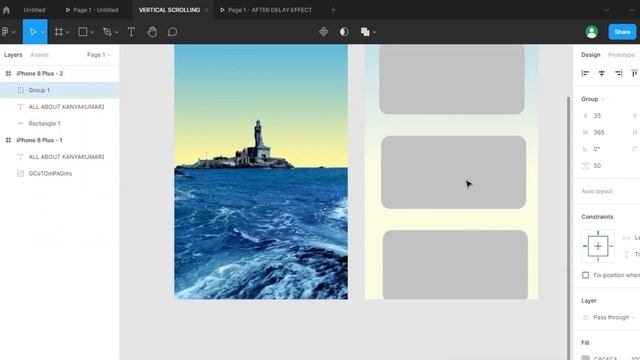This screenshot has height=360, width=640.
Task: Select the Hand tool
Action: (152, 32)
